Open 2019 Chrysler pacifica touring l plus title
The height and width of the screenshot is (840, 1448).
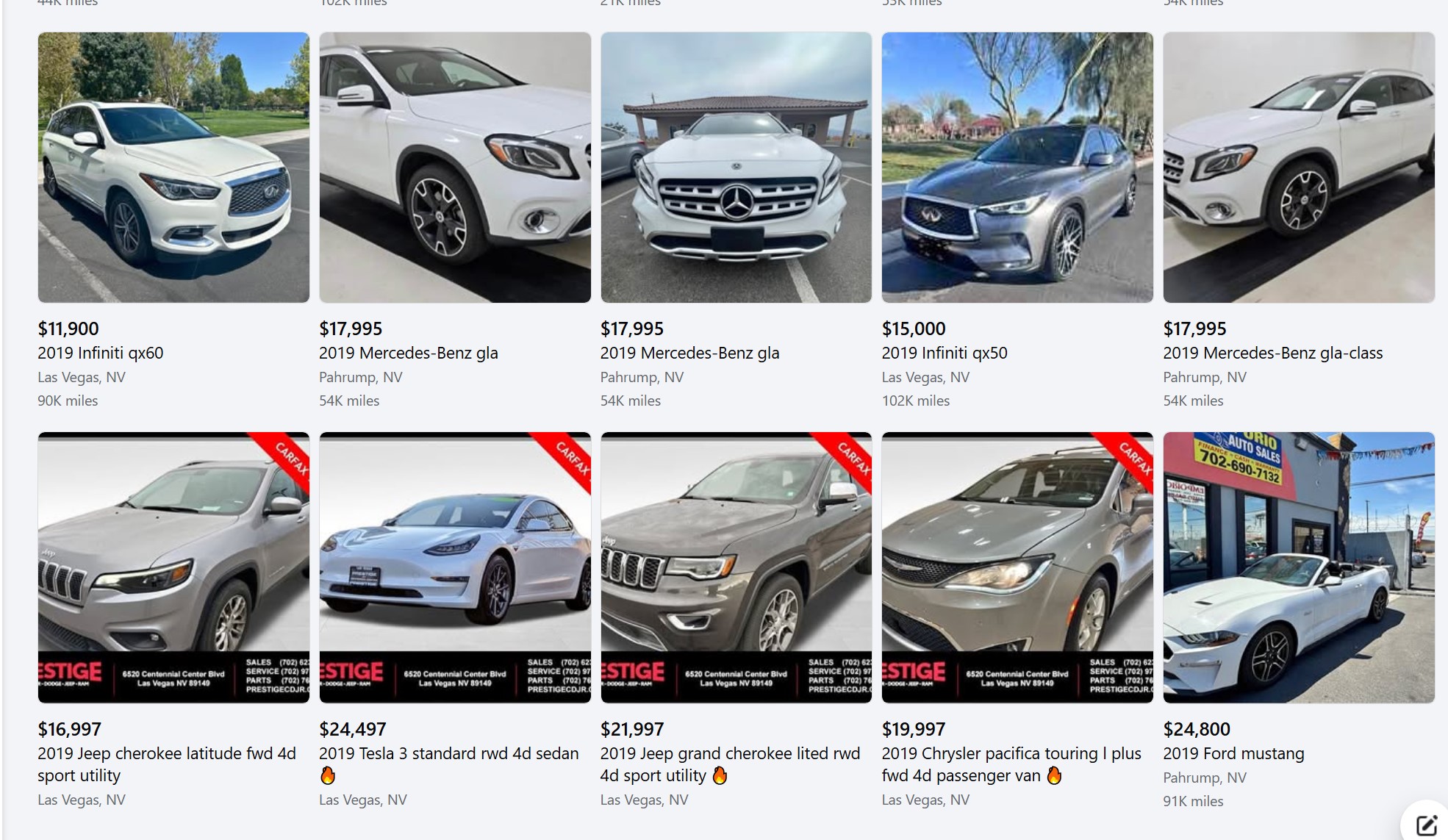click(1011, 764)
